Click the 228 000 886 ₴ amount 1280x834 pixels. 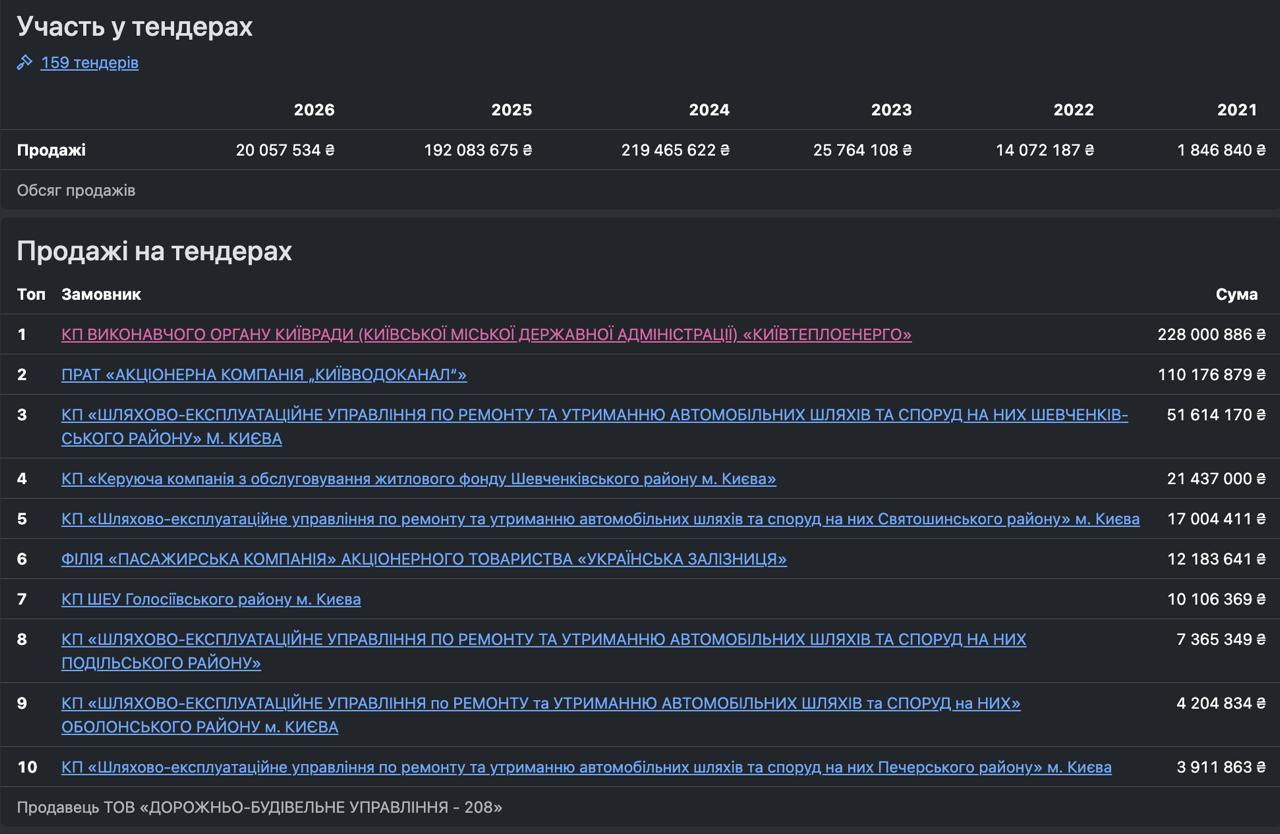[1212, 334]
